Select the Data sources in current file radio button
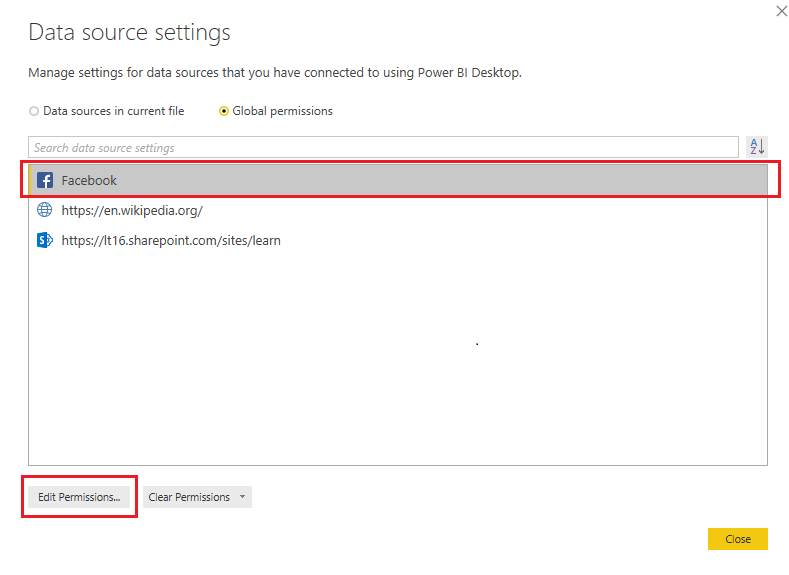 tap(34, 111)
